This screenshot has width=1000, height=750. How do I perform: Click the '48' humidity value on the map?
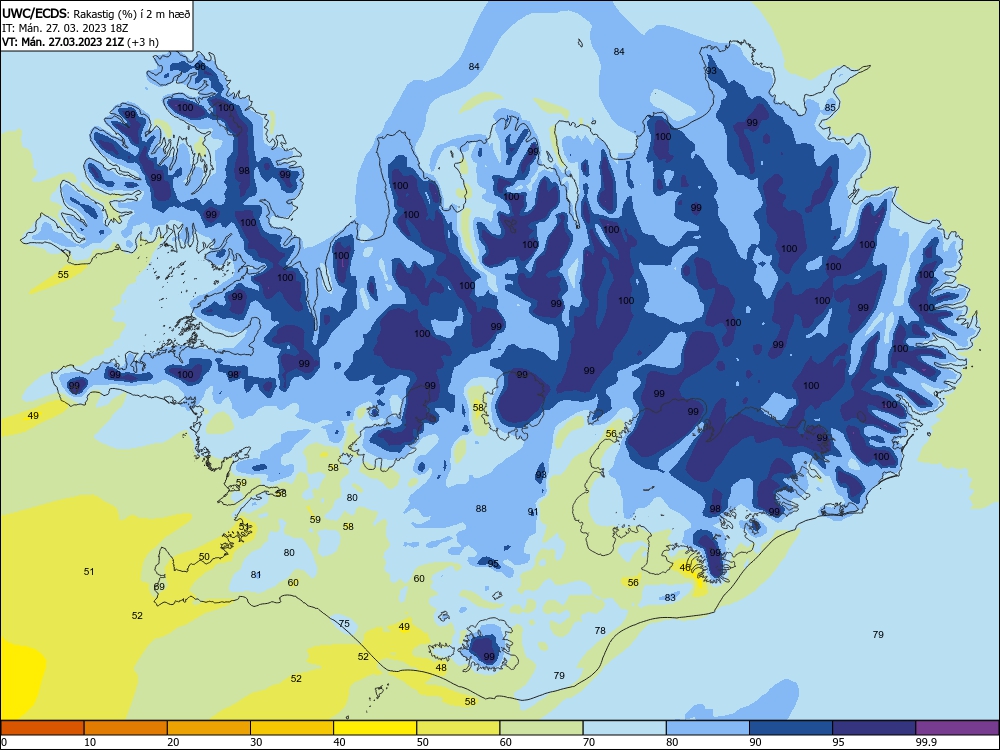coord(441,668)
